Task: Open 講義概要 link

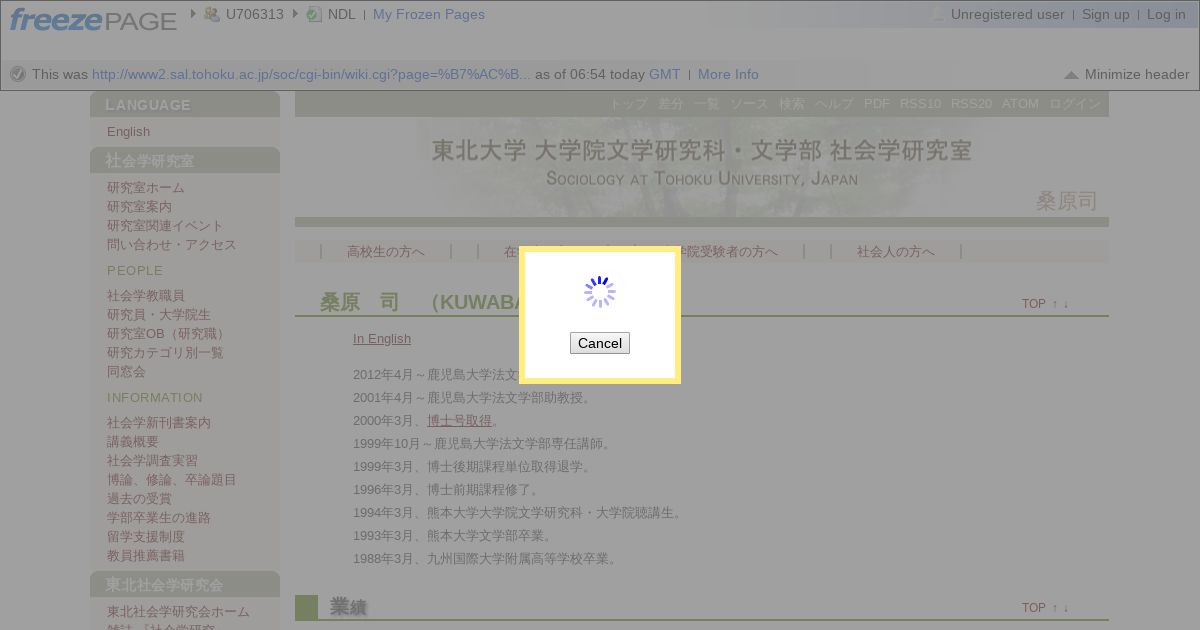Action: [x=133, y=441]
